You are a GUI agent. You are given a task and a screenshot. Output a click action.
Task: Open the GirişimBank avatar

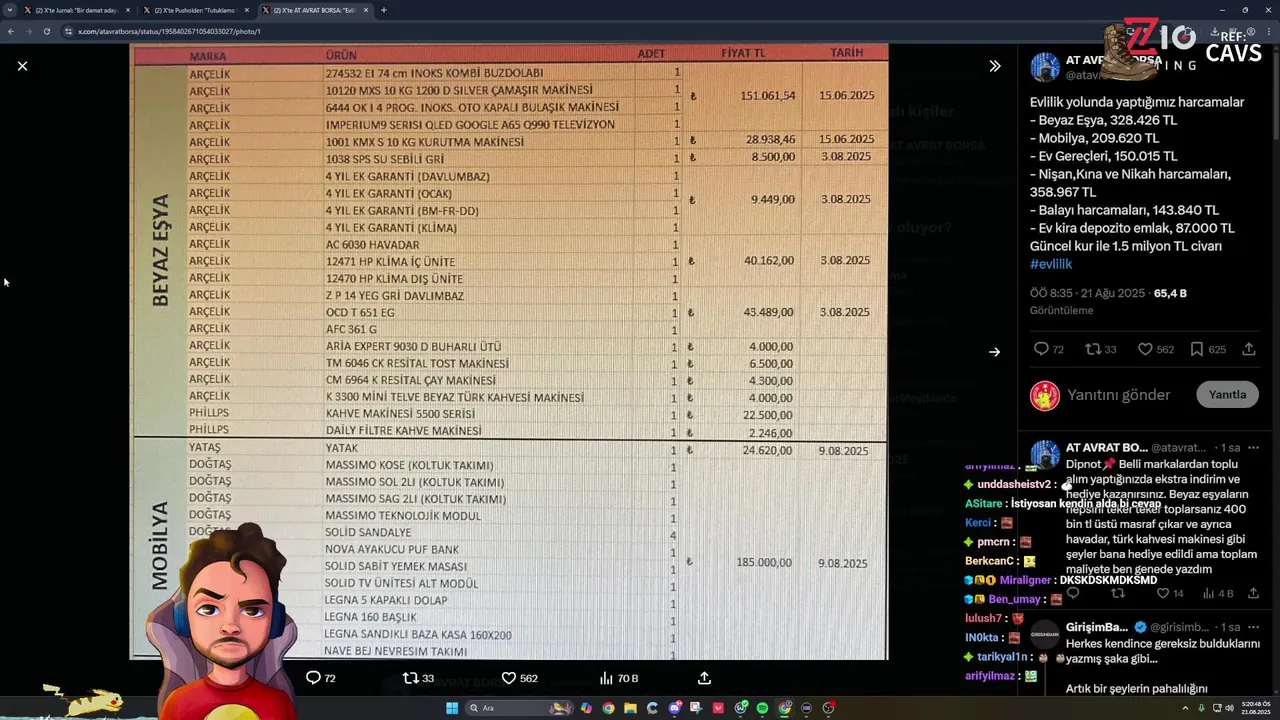click(1045, 634)
